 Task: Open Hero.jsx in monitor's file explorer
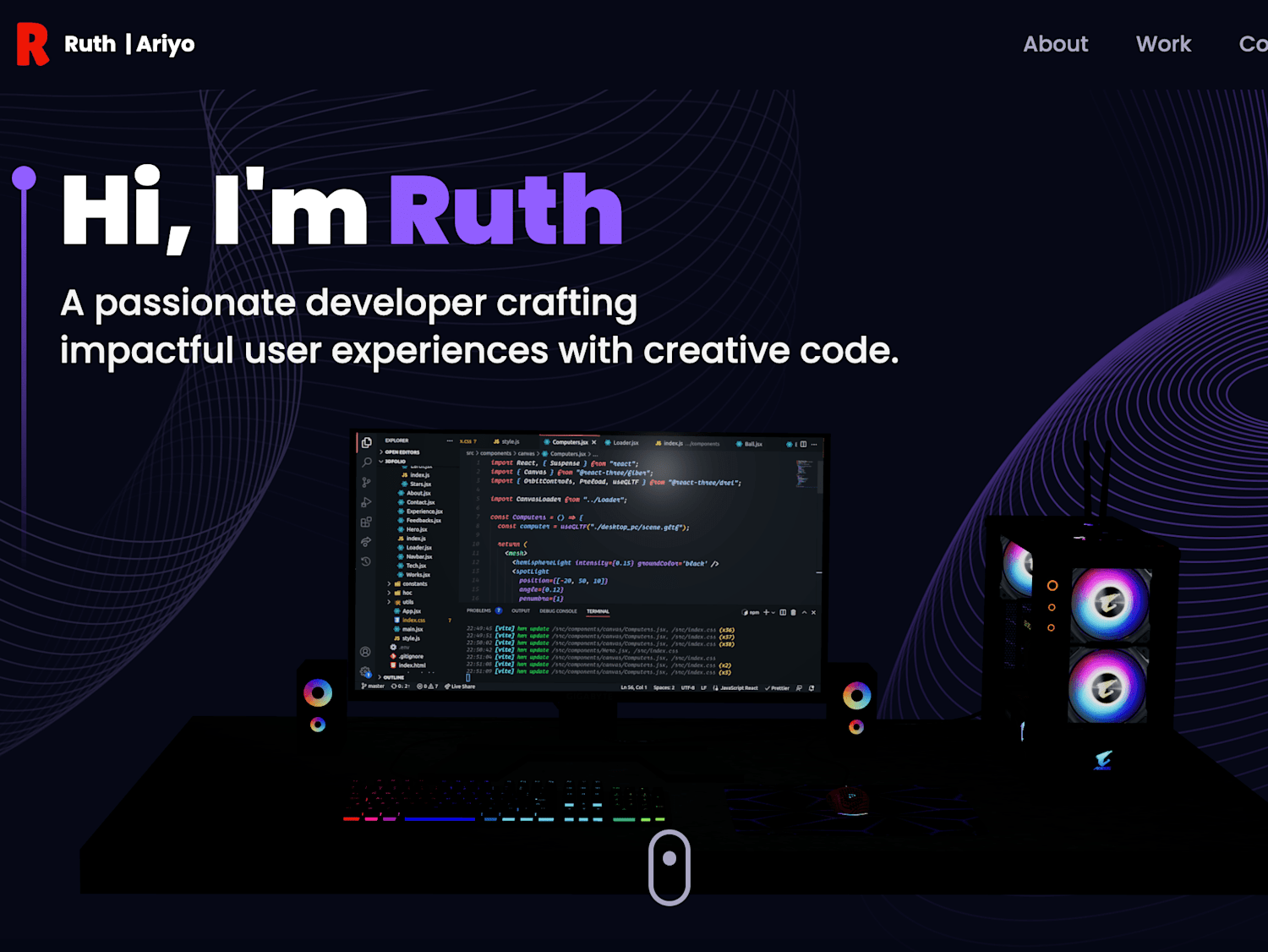point(413,529)
